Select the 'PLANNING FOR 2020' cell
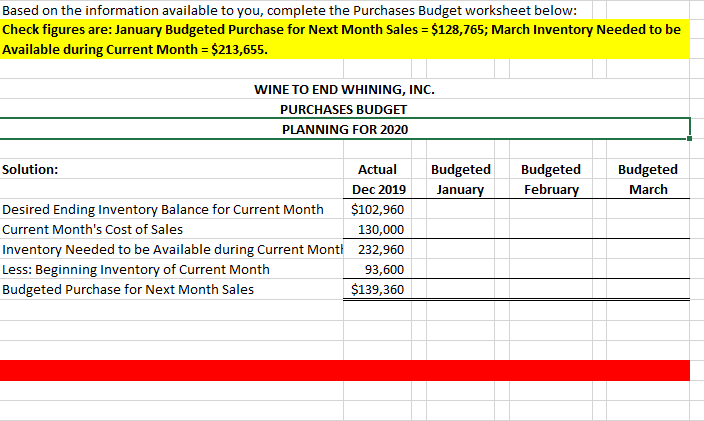The image size is (704, 421). [x=345, y=129]
